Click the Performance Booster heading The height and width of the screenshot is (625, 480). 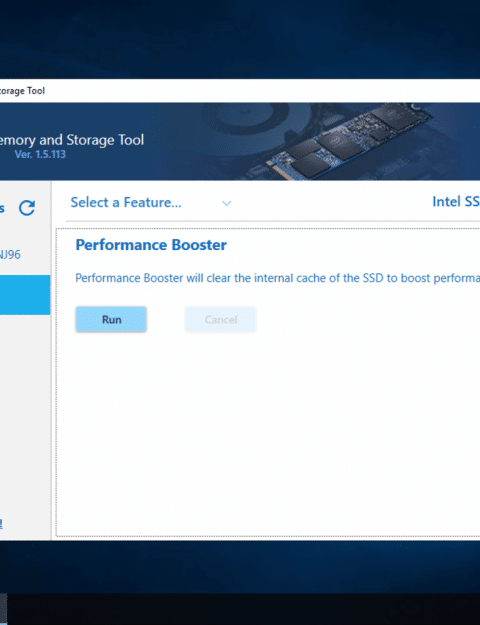point(151,245)
